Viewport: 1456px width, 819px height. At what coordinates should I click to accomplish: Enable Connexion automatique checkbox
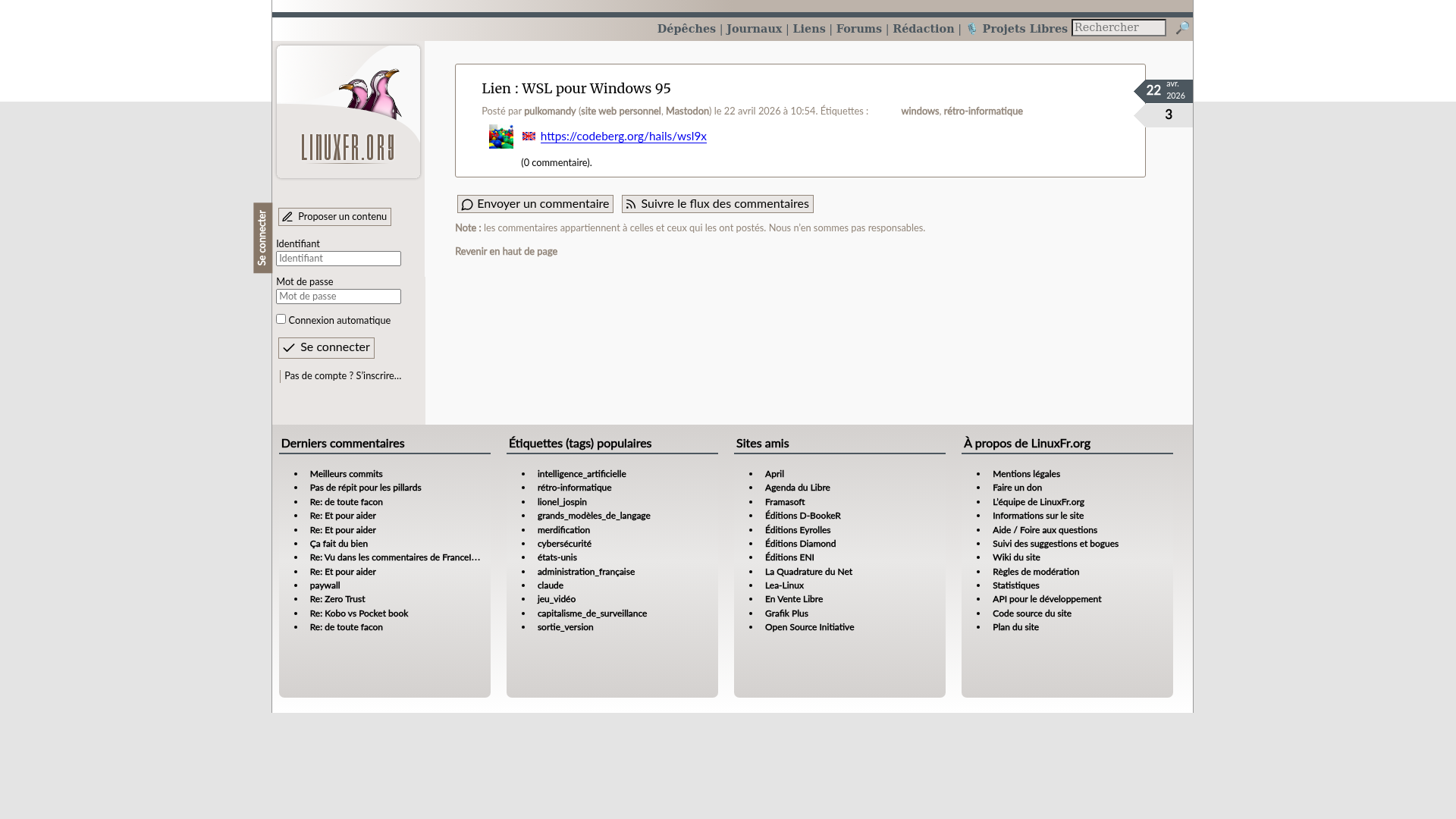pos(281,319)
